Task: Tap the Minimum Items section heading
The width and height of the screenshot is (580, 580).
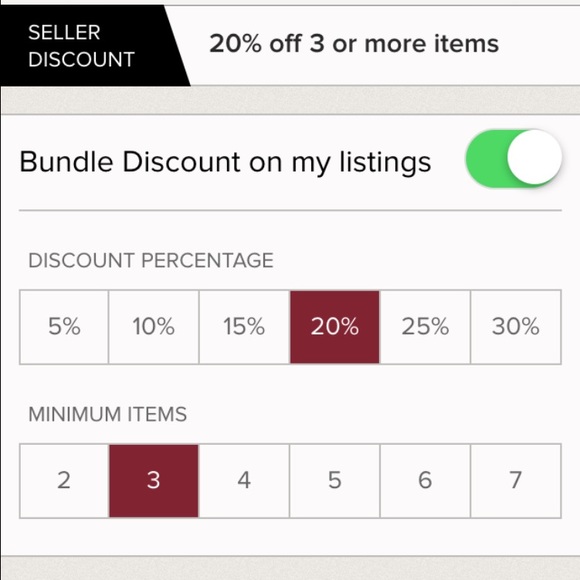Action: pos(108,414)
